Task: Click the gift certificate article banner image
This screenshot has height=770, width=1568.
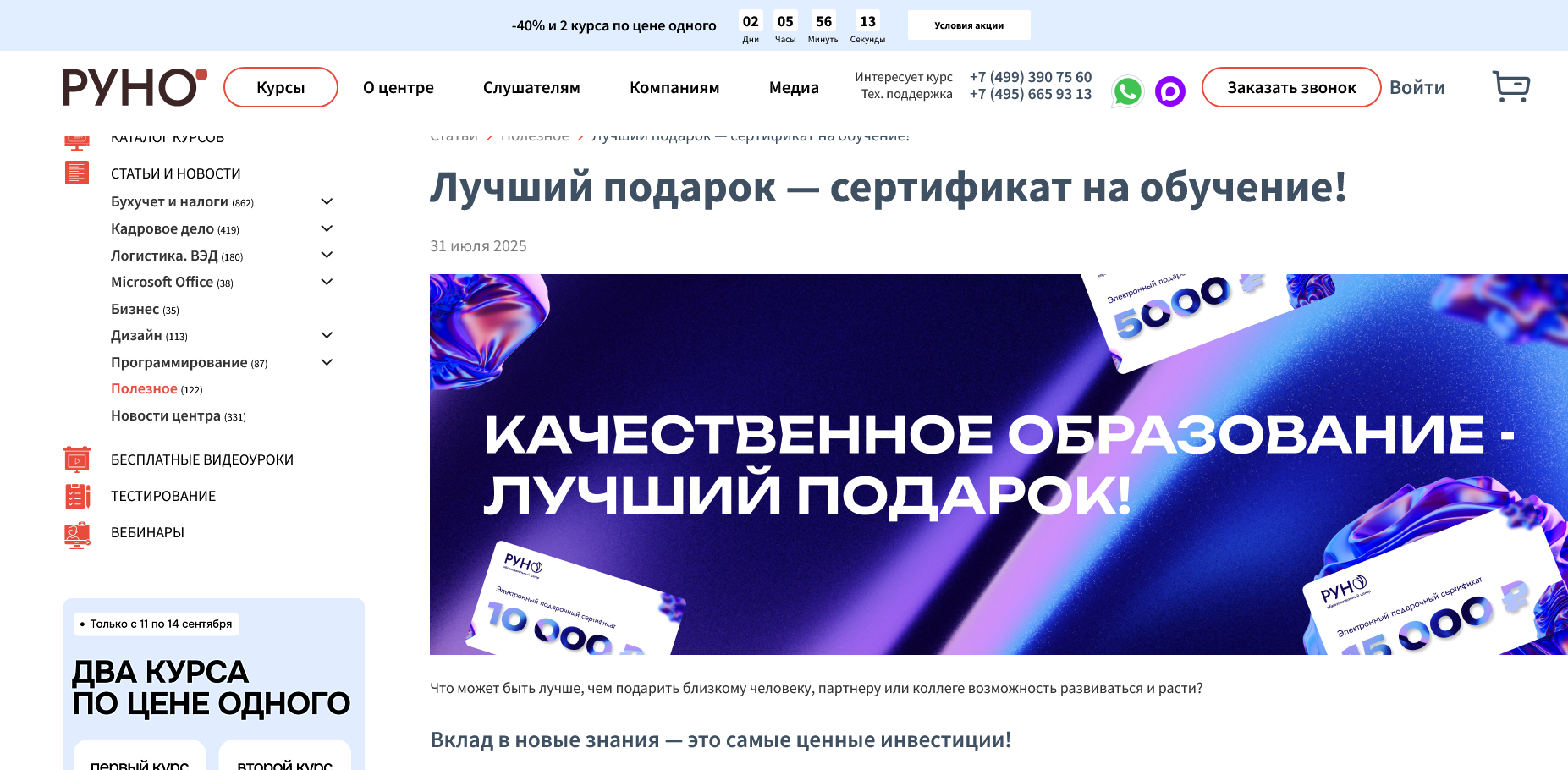Action: tap(999, 464)
